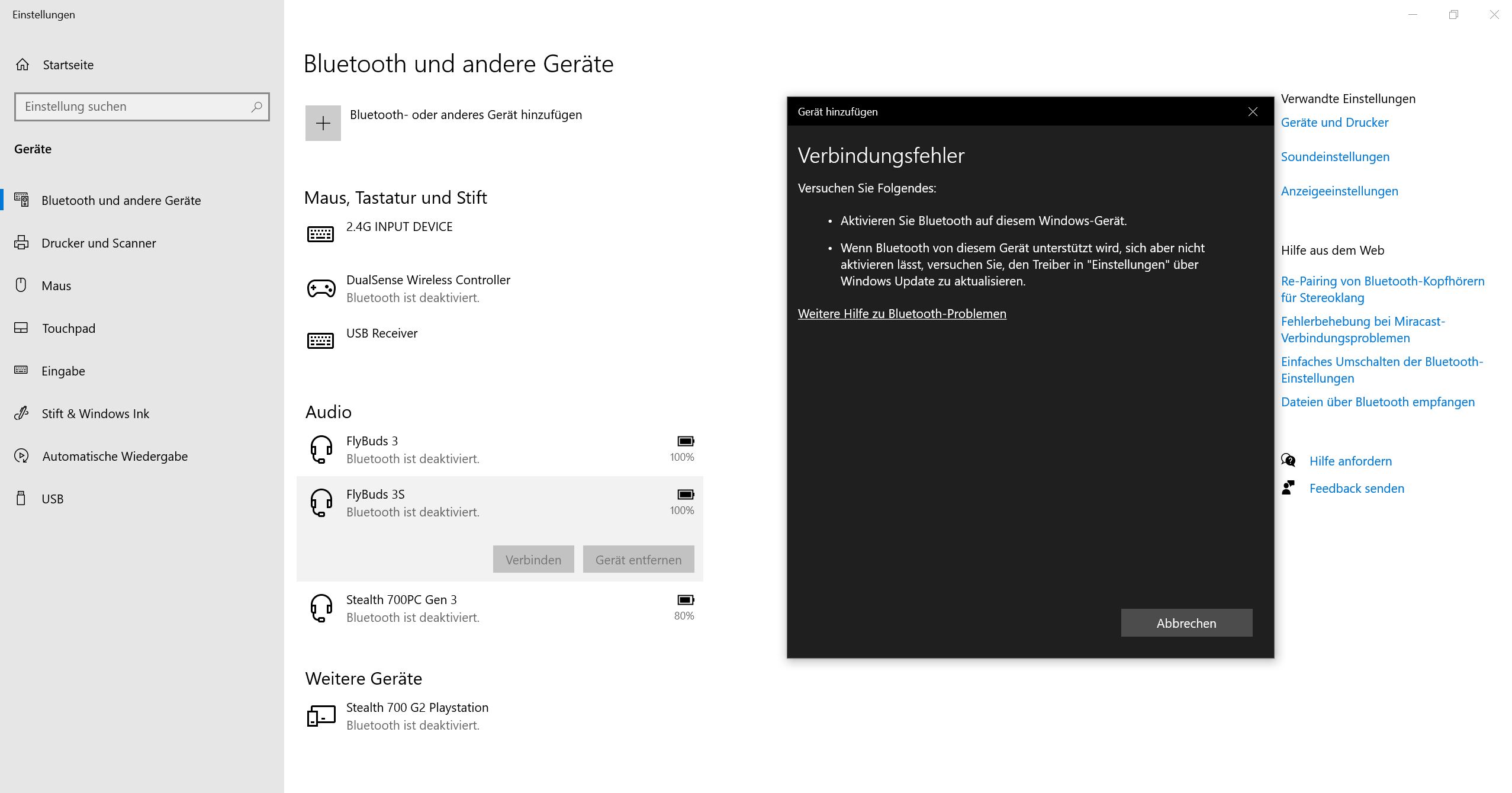
Task: Click the Stealth 700PC Gen 3 headset icon
Action: (321, 608)
